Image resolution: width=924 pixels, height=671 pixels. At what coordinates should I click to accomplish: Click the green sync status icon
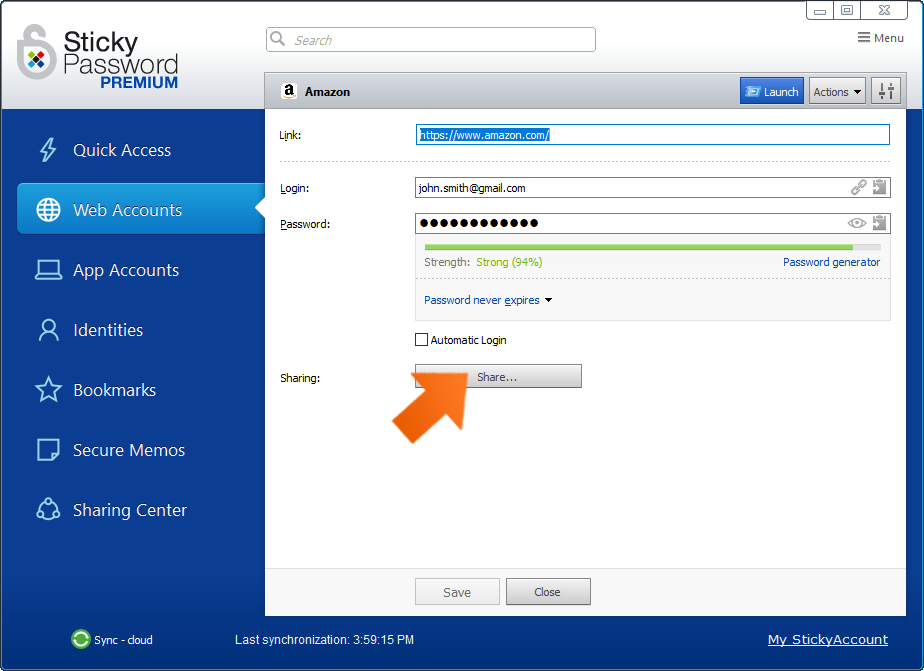(x=81, y=639)
